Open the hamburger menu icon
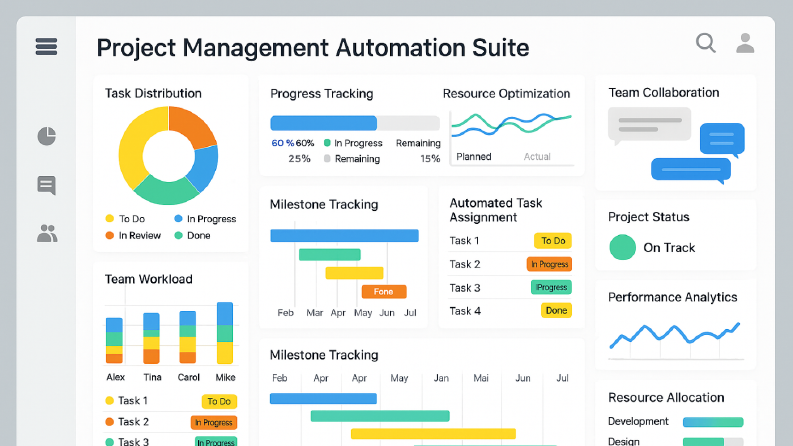Screen dimensions: 793x446 [46, 47]
